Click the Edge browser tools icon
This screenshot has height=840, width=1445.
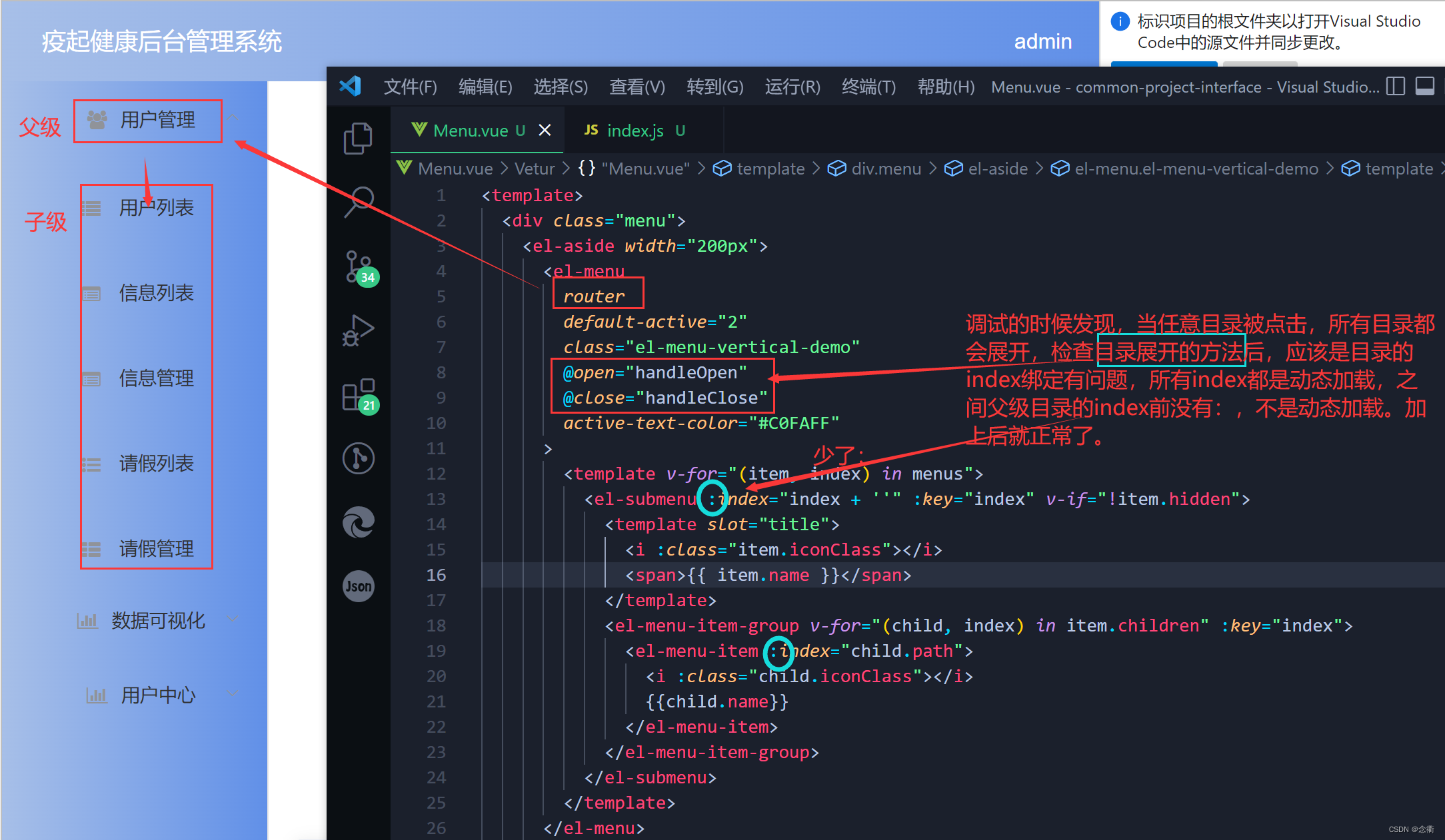[359, 522]
